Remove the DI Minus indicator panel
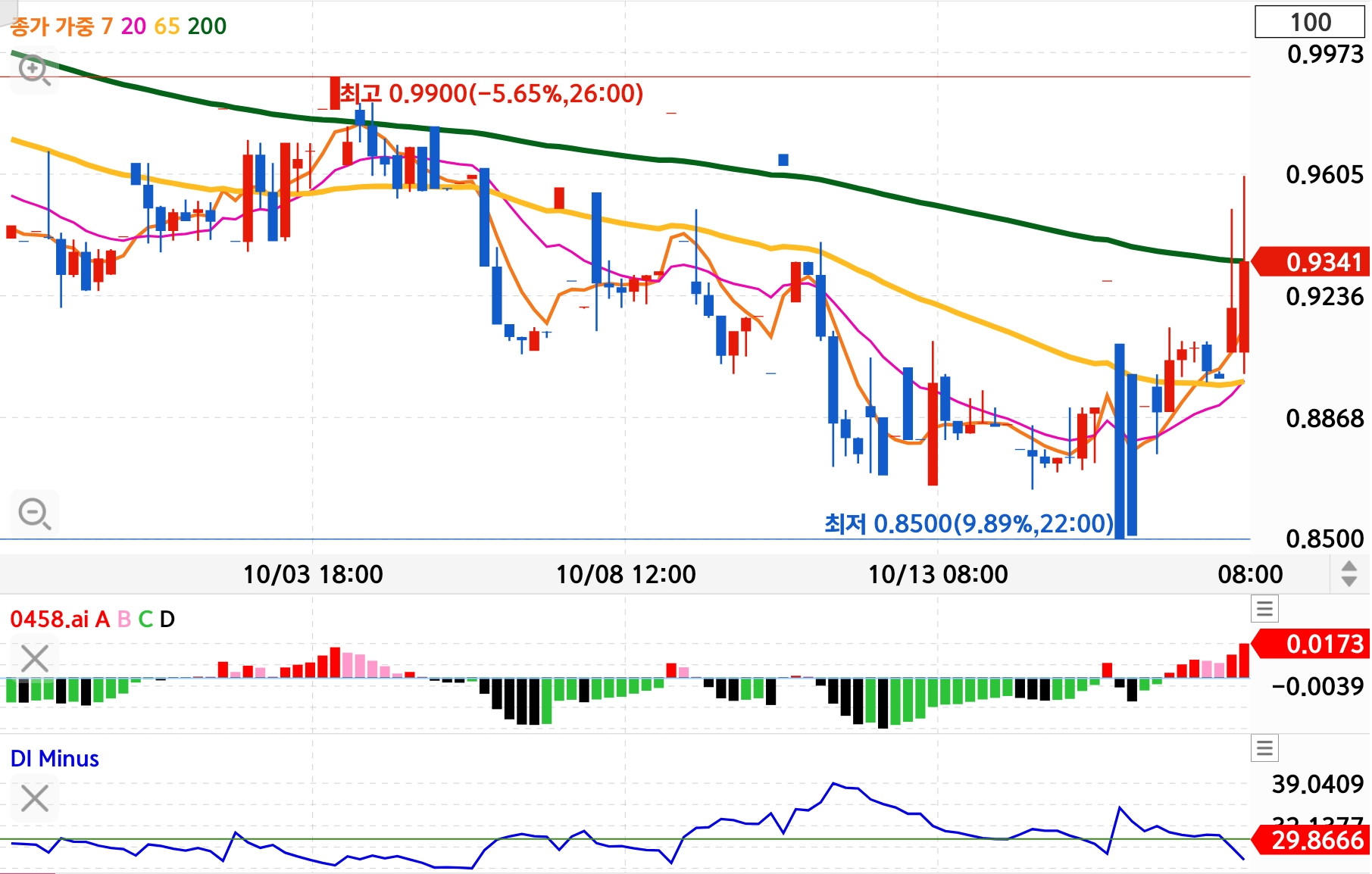1372x874 pixels. click(x=35, y=798)
